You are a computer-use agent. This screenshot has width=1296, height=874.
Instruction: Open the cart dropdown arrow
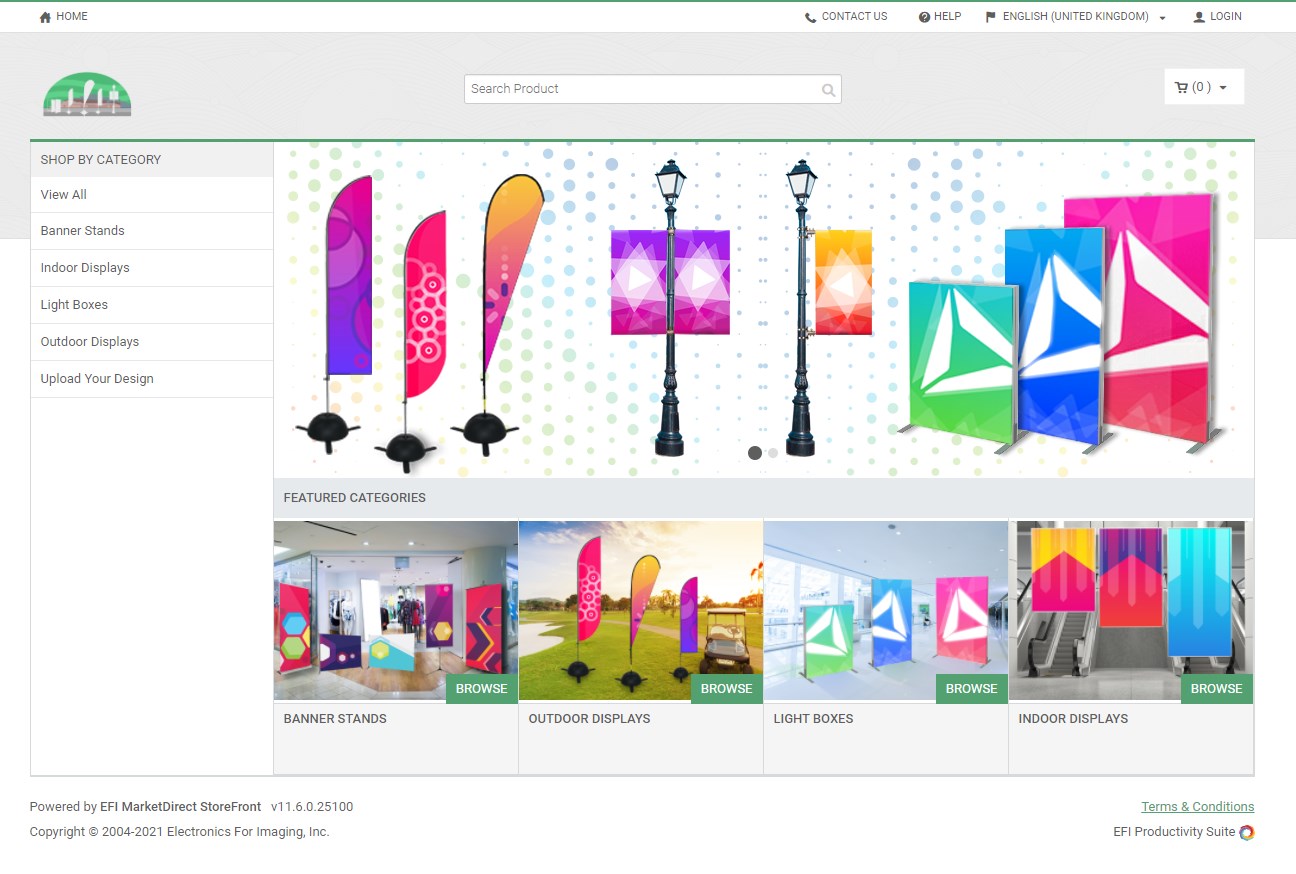pyautogui.click(x=1223, y=88)
